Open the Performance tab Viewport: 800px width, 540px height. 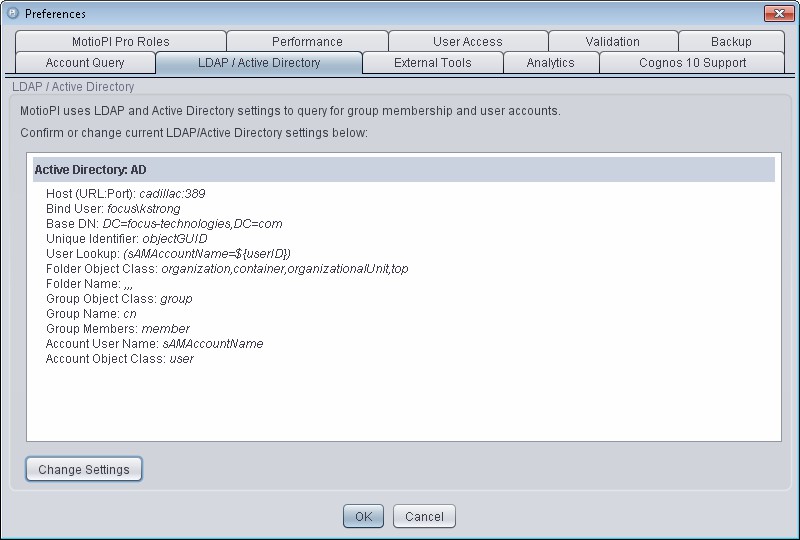(x=307, y=41)
